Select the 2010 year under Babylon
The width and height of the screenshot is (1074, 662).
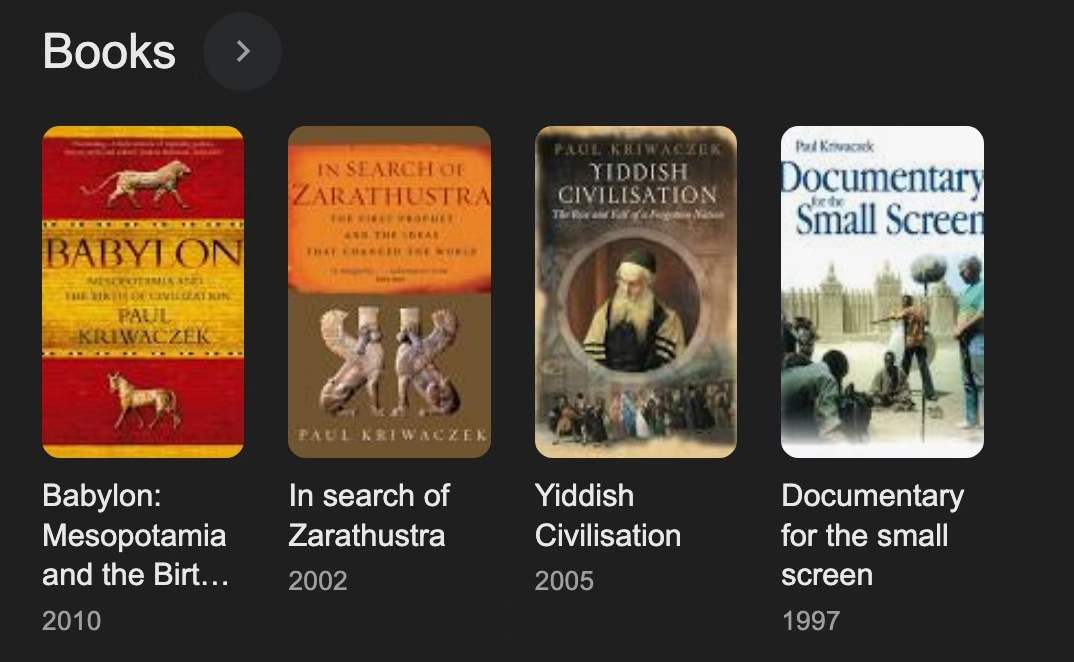(71, 621)
